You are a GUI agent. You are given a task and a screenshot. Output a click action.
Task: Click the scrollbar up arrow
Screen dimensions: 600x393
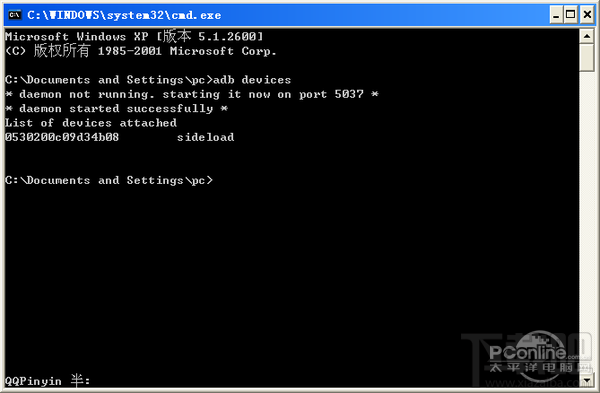[587, 36]
